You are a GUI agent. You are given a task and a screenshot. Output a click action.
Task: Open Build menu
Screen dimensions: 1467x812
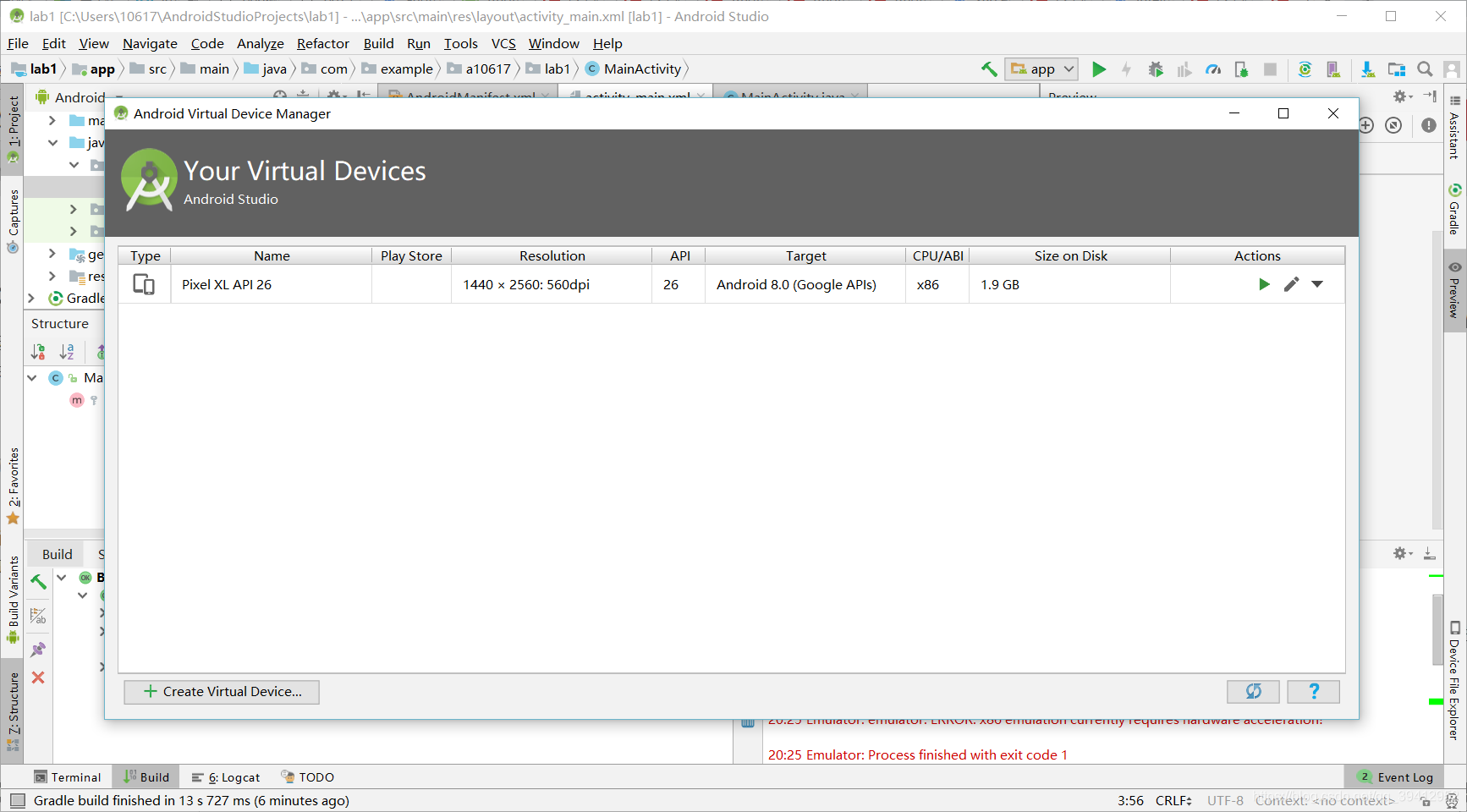click(x=378, y=43)
